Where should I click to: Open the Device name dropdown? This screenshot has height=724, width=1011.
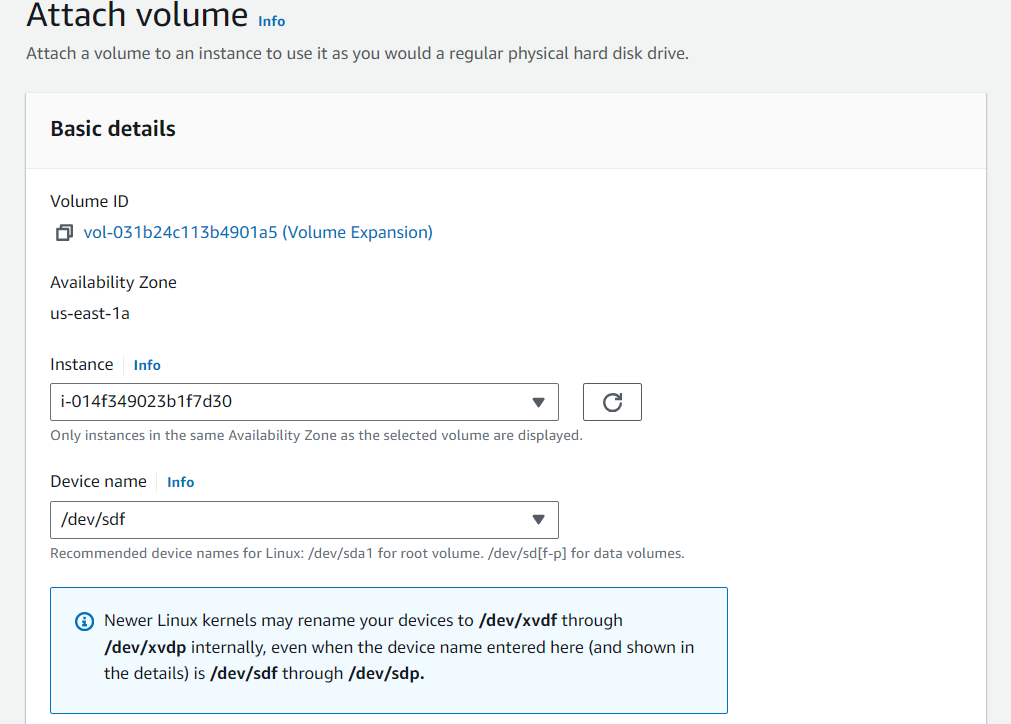click(x=304, y=520)
